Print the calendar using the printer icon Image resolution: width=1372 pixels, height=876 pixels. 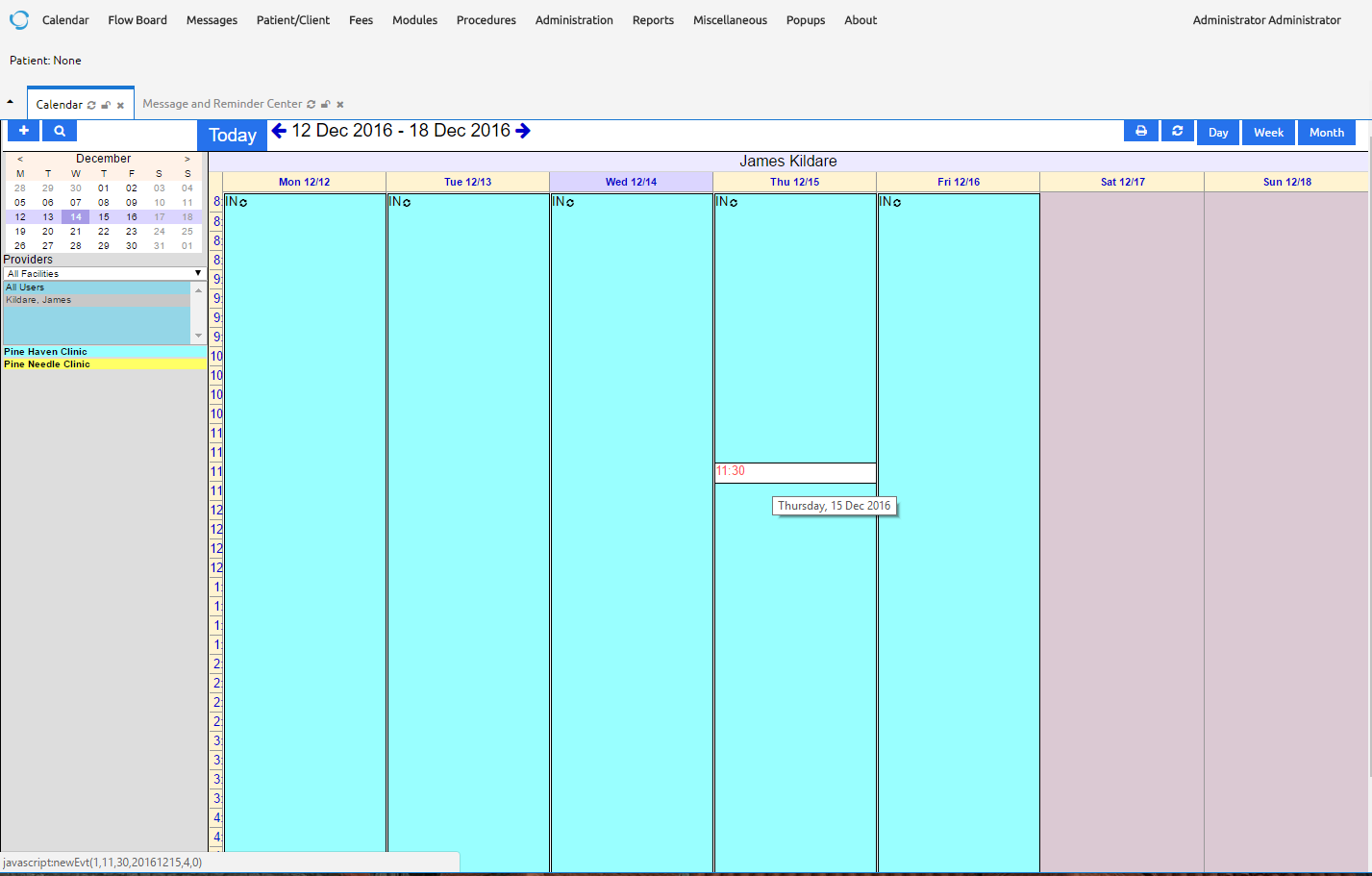[x=1141, y=132]
